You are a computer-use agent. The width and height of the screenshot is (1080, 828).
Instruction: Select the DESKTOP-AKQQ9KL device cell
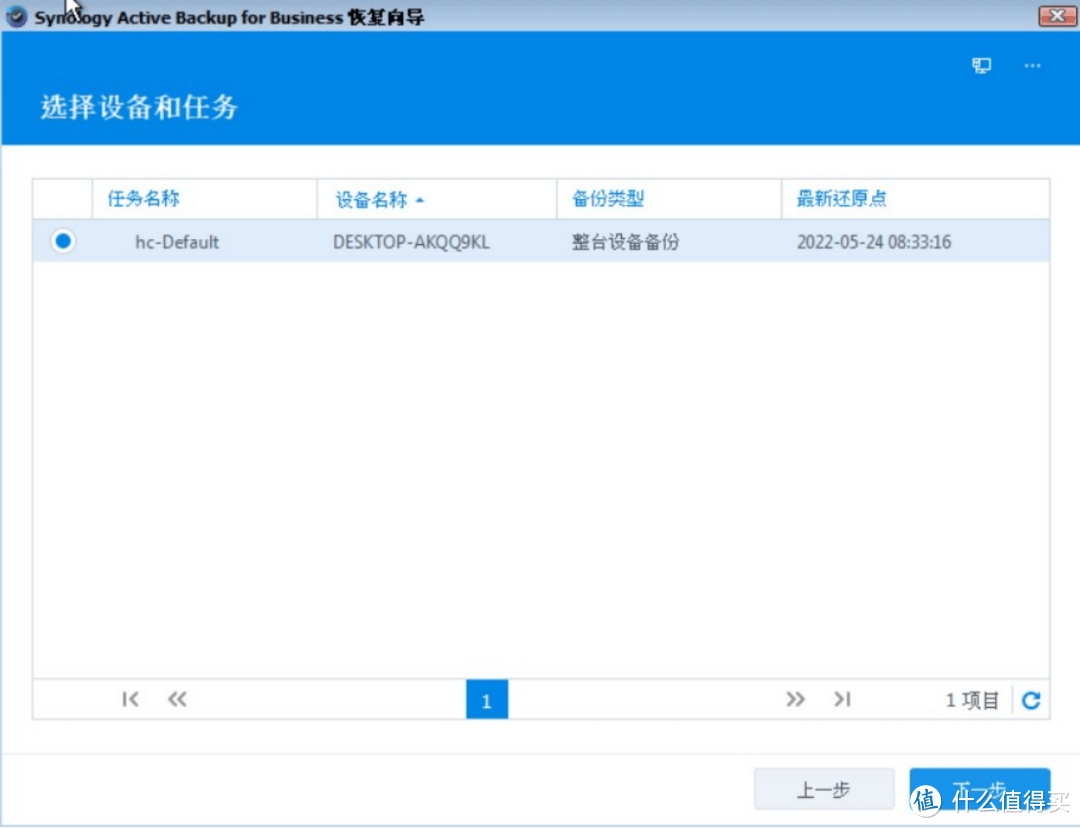click(411, 242)
